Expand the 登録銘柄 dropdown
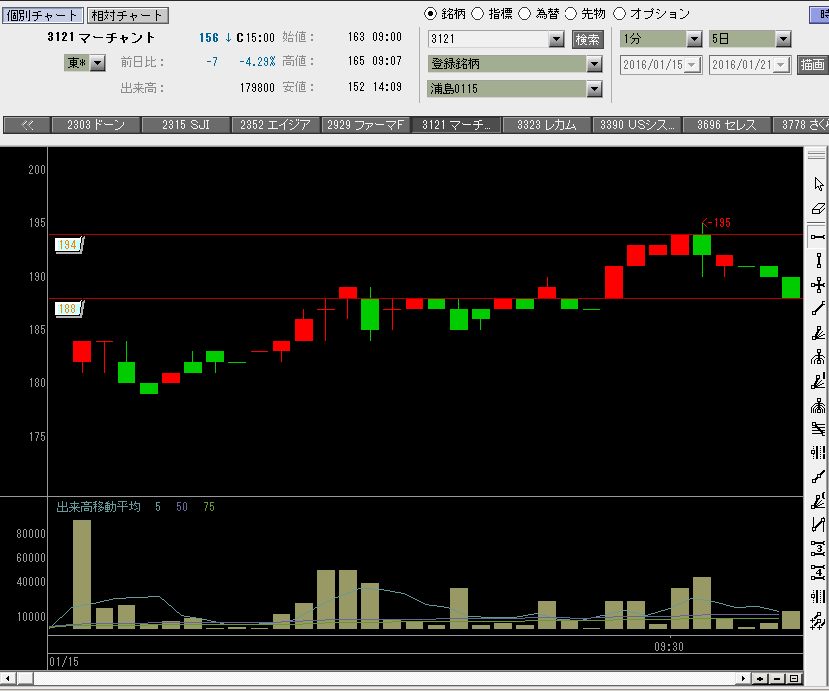This screenshot has height=691, width=829. (x=594, y=65)
